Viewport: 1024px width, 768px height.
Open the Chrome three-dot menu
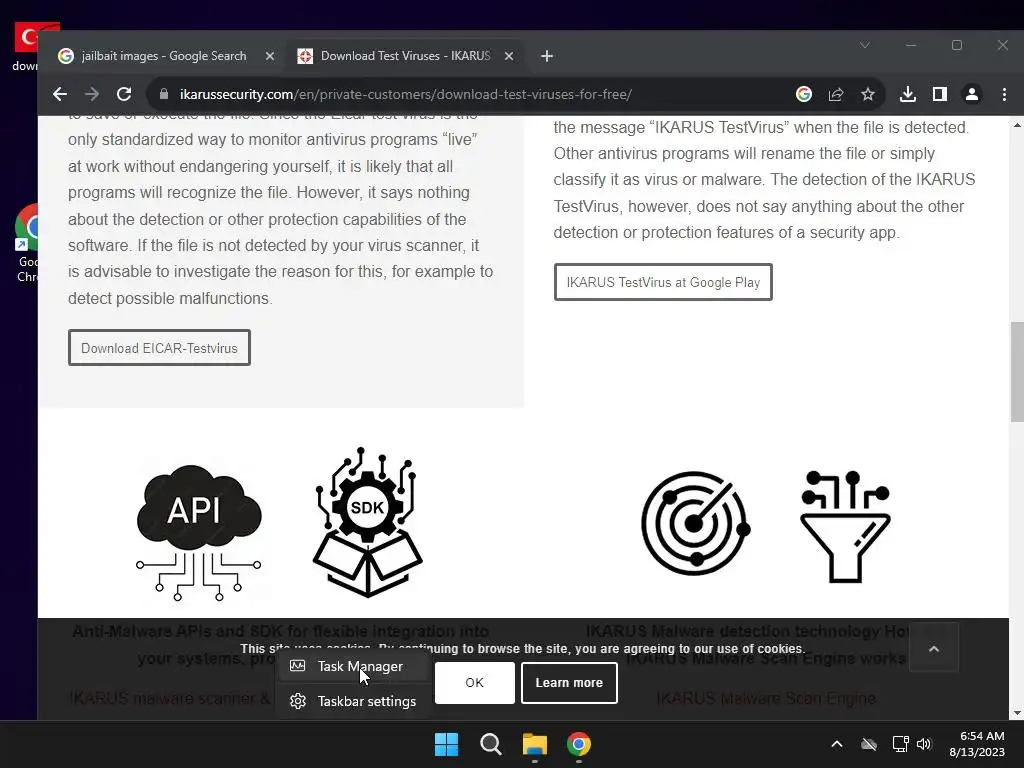(1004, 94)
